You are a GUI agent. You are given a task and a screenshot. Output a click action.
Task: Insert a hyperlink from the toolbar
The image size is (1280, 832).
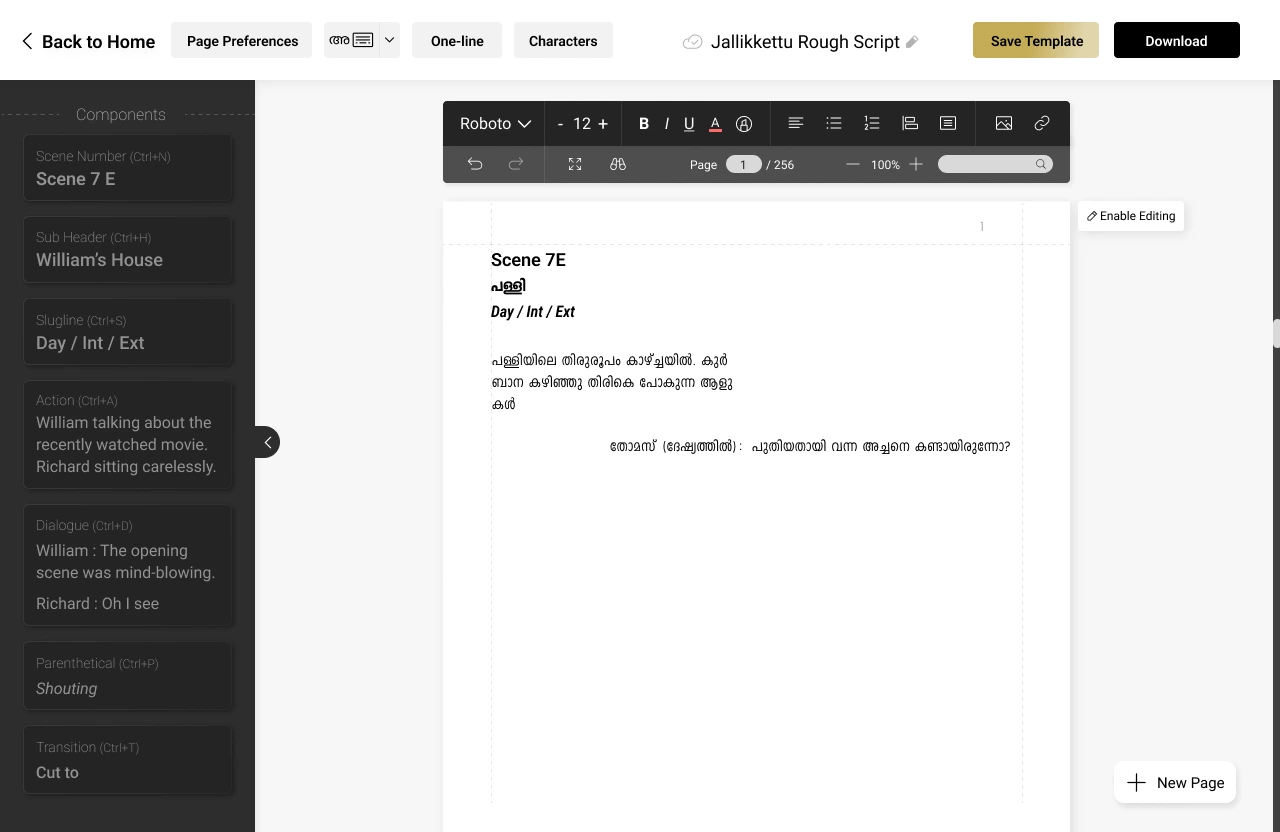click(x=1041, y=123)
